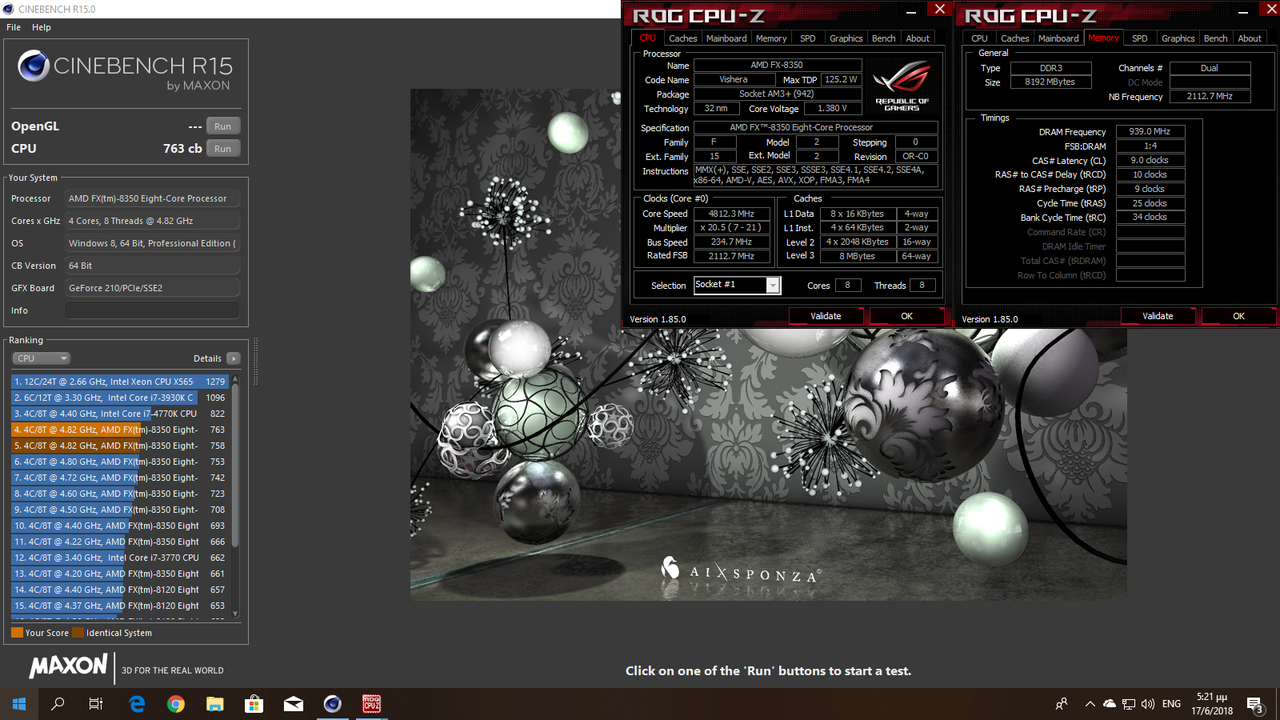Minimize the left CPU-Z window

coord(911,11)
